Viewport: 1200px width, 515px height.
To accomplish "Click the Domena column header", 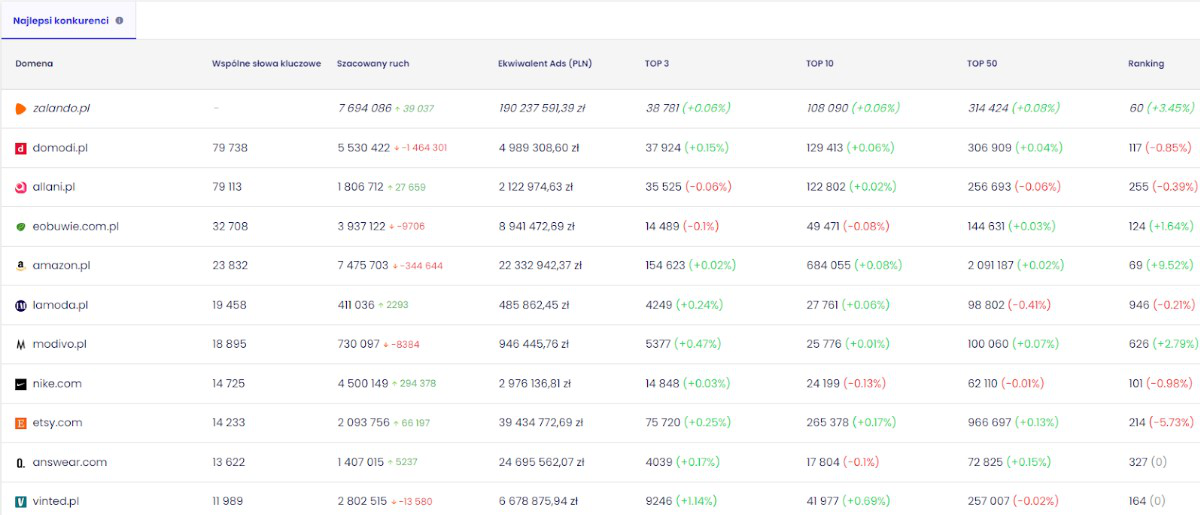I will (34, 64).
